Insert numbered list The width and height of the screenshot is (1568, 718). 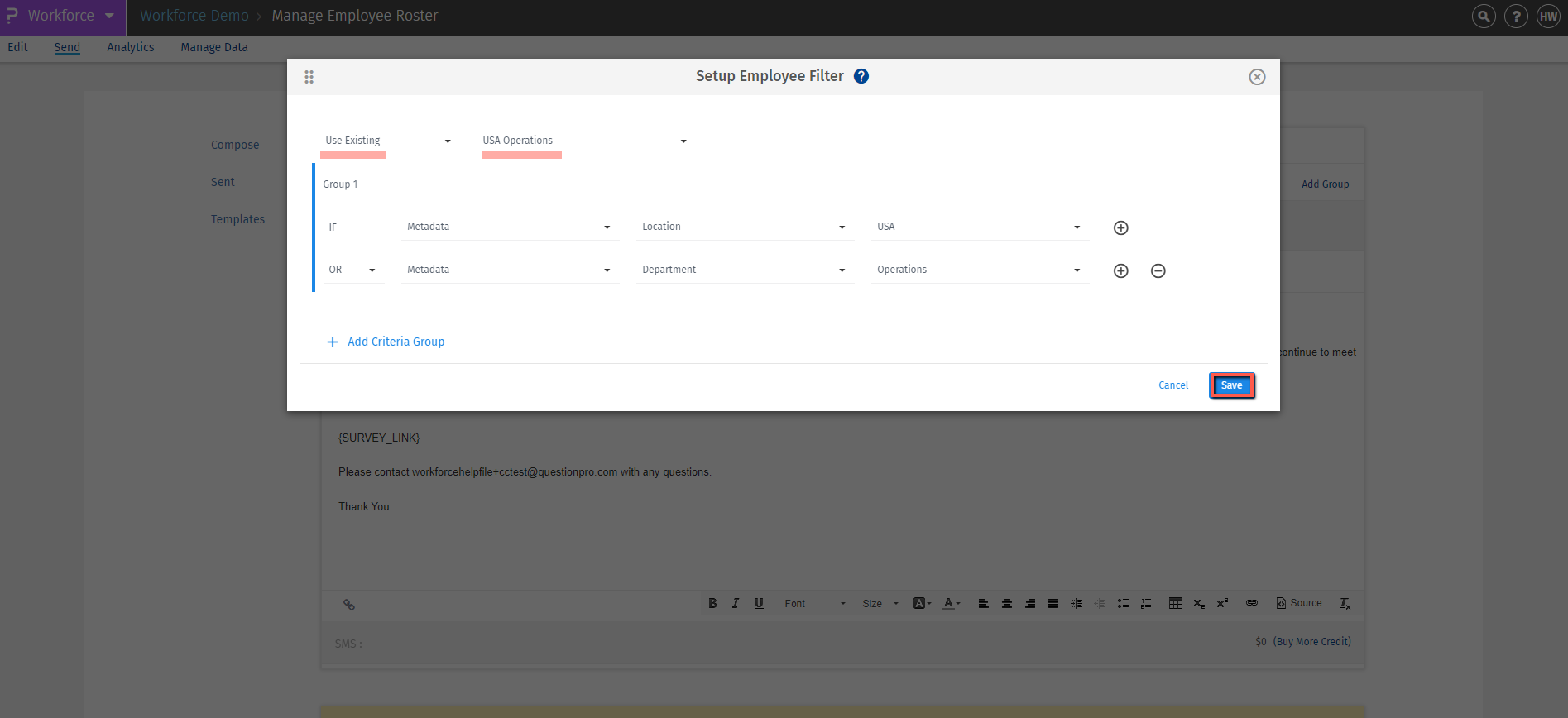[1146, 603]
